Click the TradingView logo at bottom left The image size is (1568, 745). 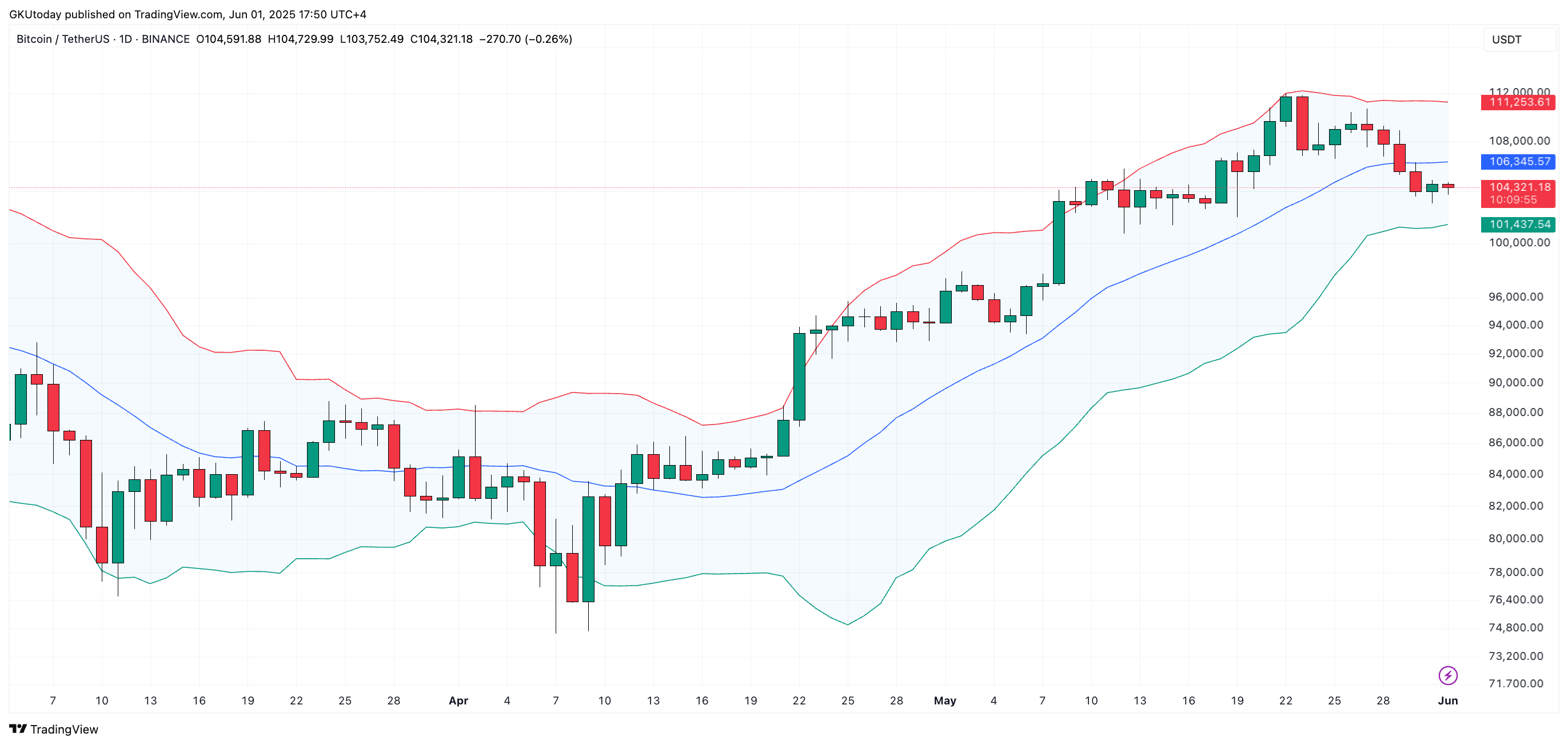[18, 728]
